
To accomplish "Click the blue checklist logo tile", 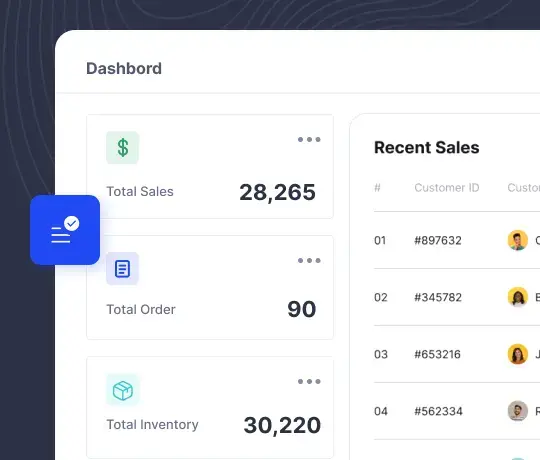I will pos(65,230).
